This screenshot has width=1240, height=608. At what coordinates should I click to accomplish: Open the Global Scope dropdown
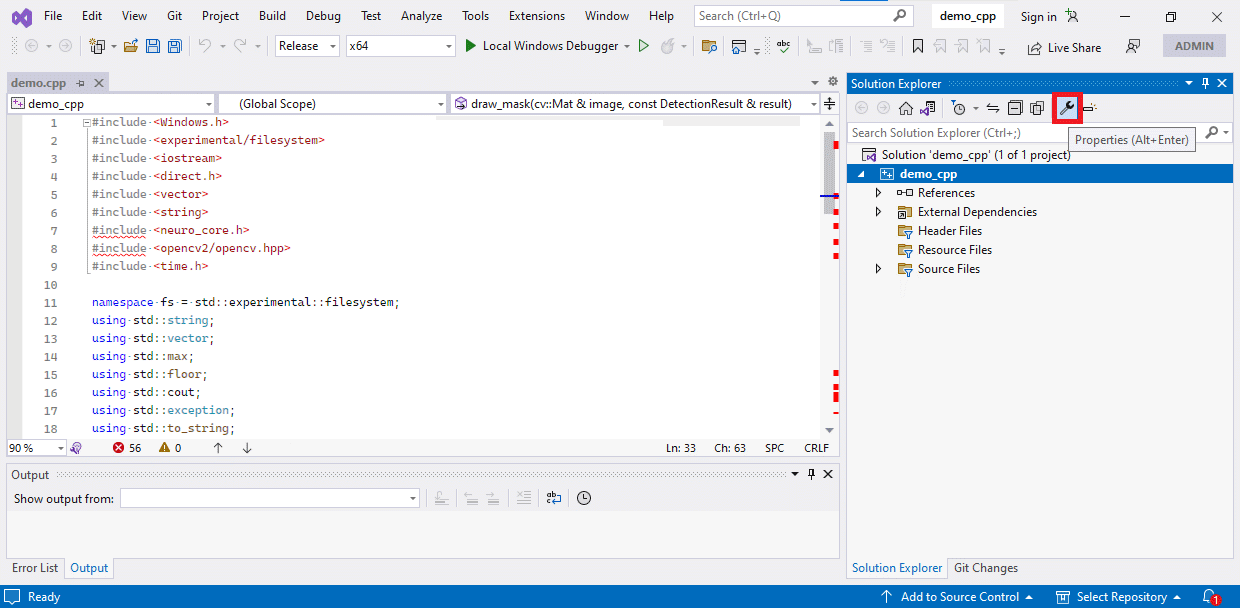click(333, 104)
